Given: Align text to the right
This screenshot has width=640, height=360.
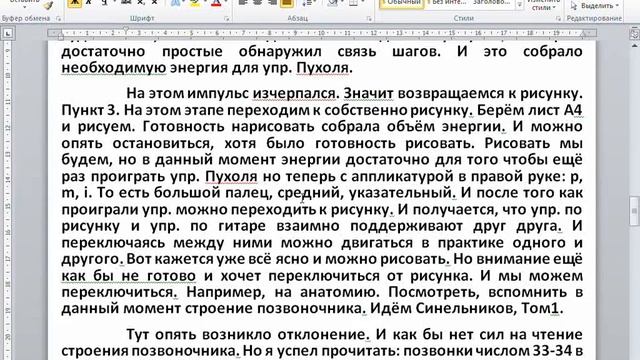Looking at the screenshot, I should (x=272, y=3).
